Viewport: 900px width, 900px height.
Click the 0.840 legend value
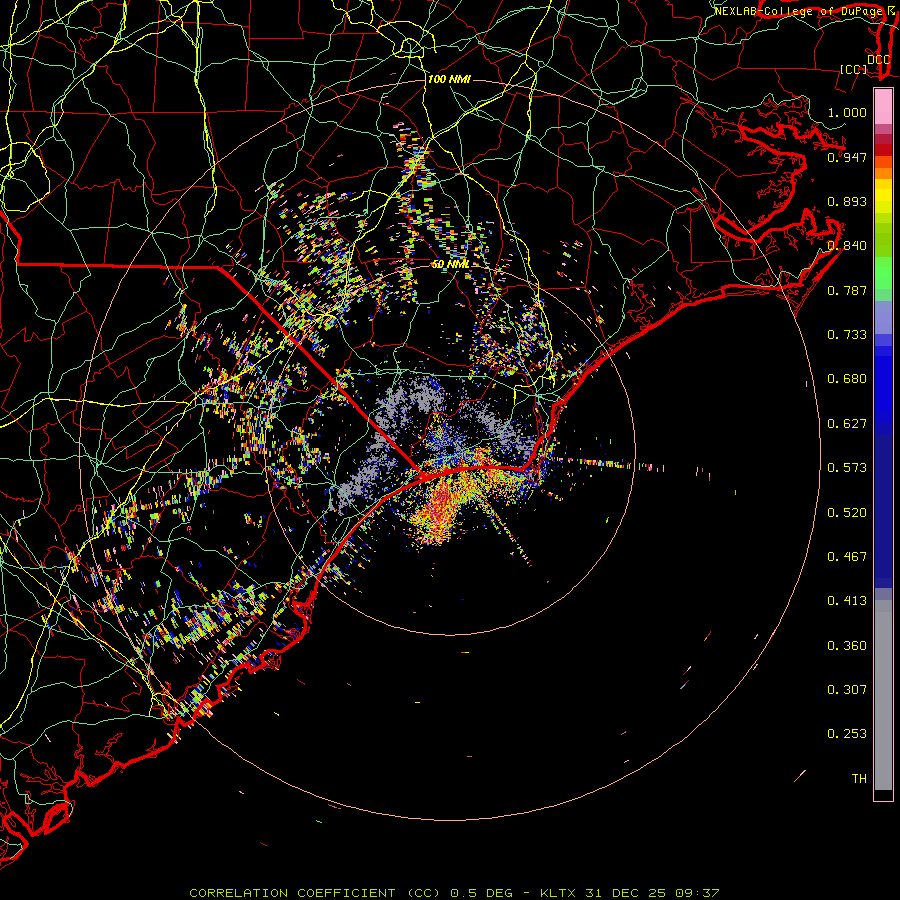tap(847, 246)
